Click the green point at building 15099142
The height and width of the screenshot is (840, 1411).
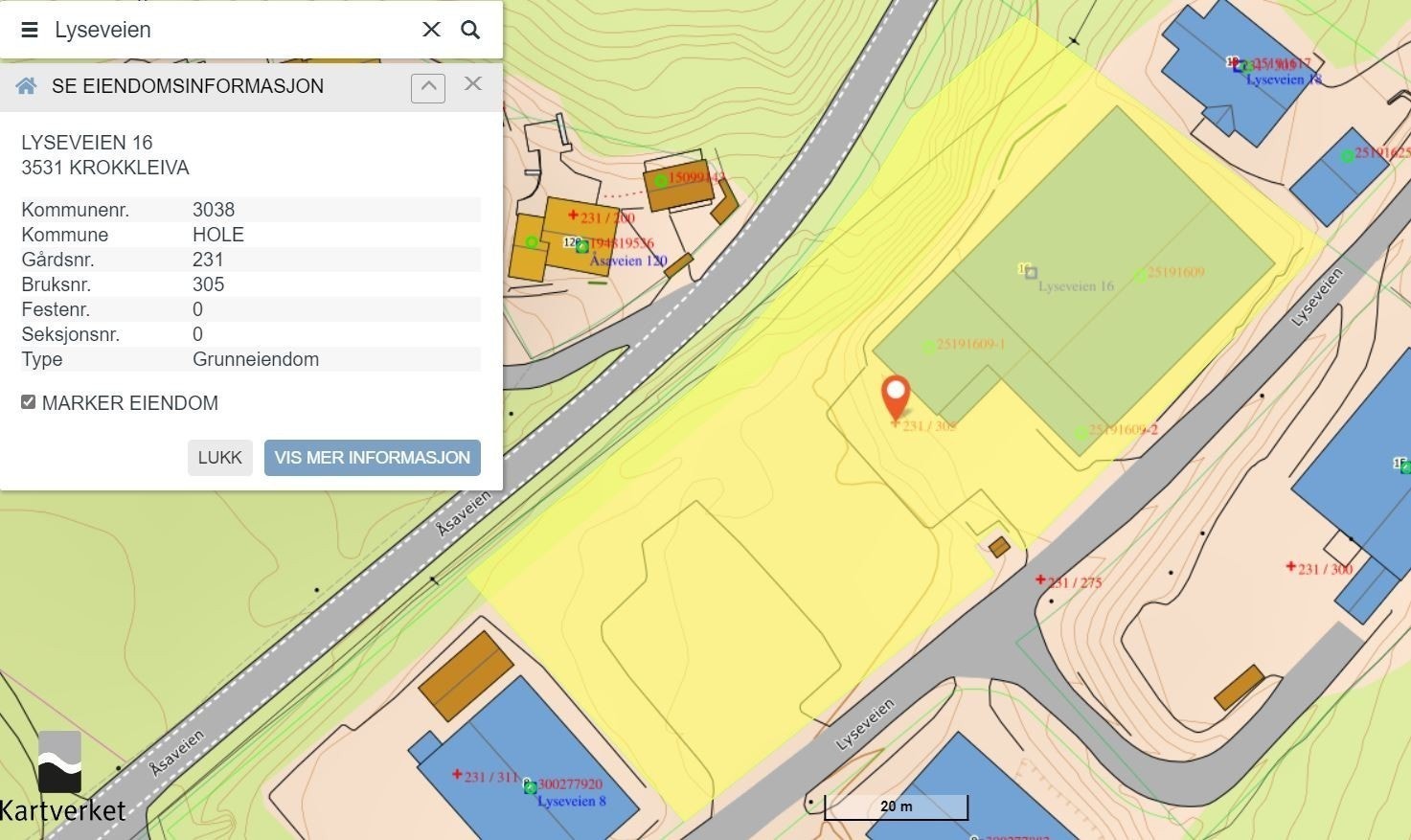click(x=661, y=180)
